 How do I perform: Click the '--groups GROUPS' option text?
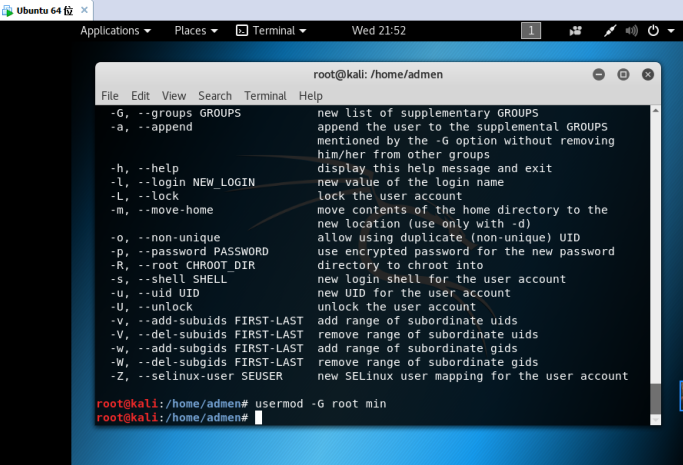189,113
